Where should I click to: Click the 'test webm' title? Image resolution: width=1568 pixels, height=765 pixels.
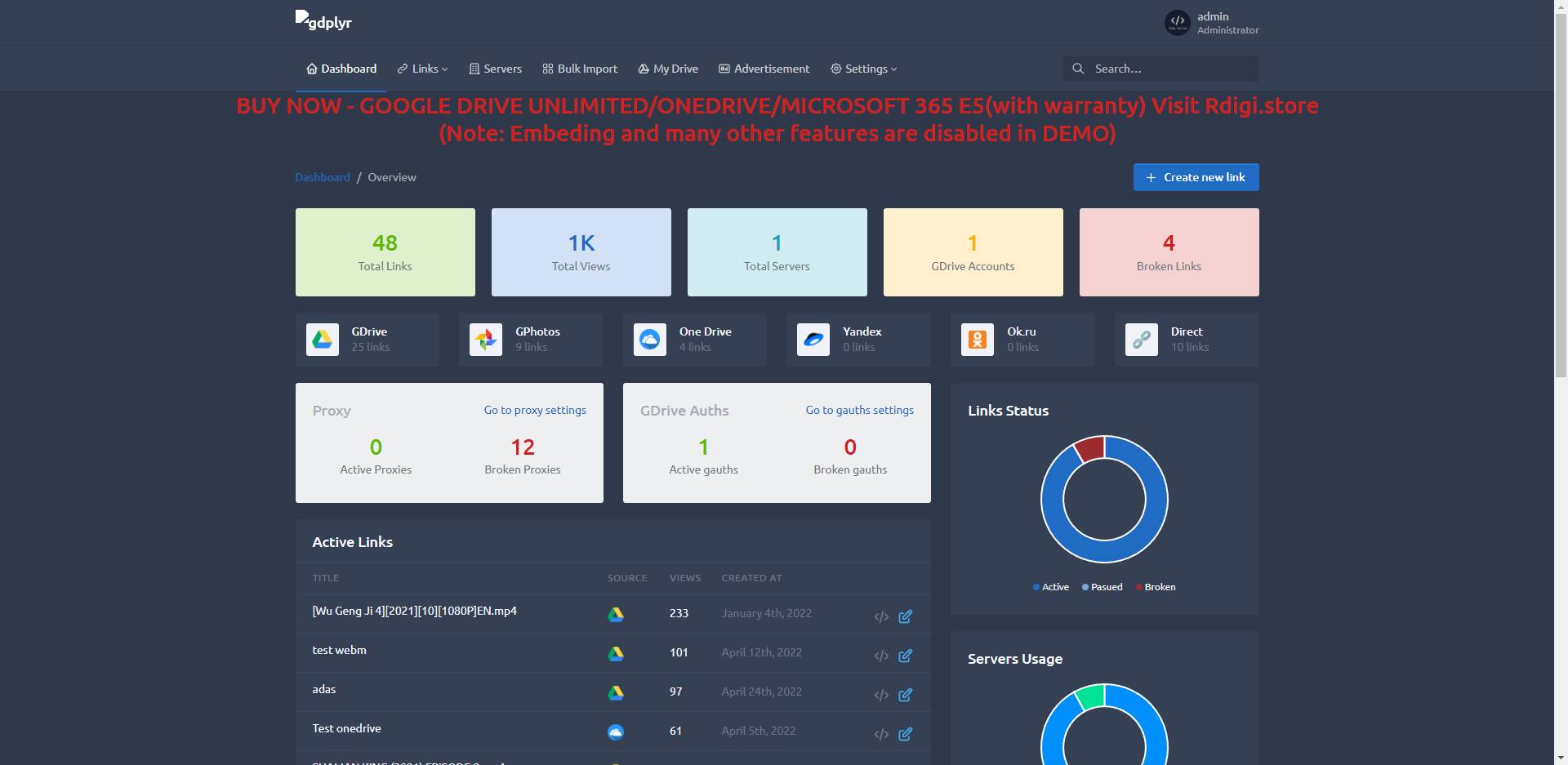(x=340, y=650)
